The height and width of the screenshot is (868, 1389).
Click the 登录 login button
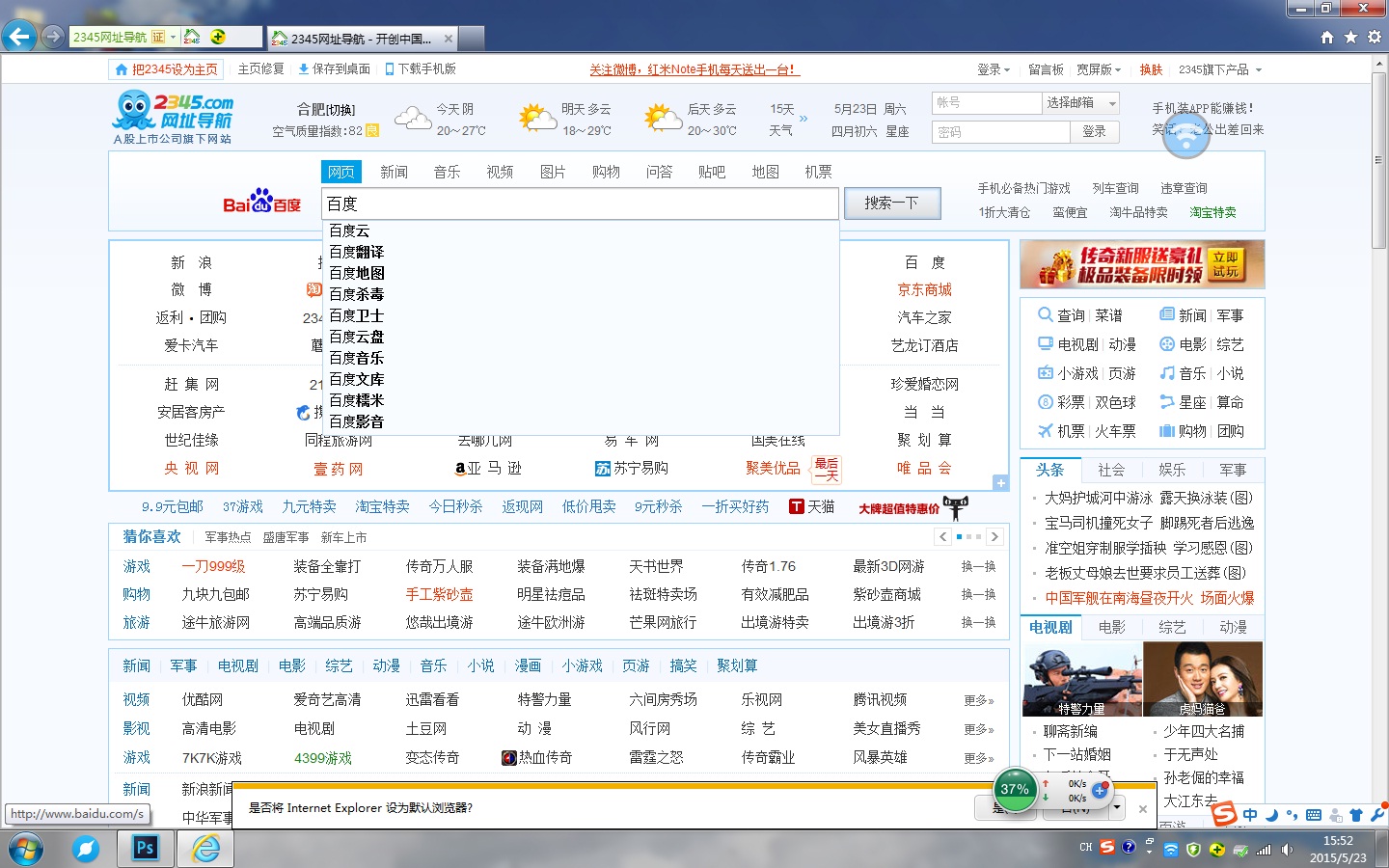[1094, 131]
